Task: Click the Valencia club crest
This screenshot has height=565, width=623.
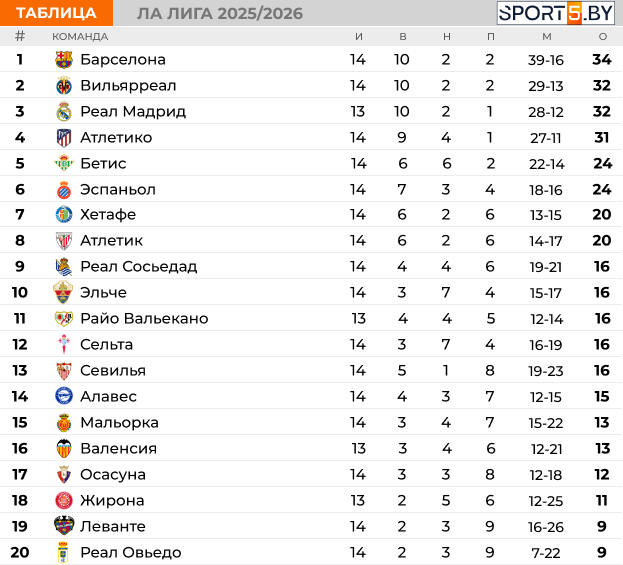Action: click(64, 449)
